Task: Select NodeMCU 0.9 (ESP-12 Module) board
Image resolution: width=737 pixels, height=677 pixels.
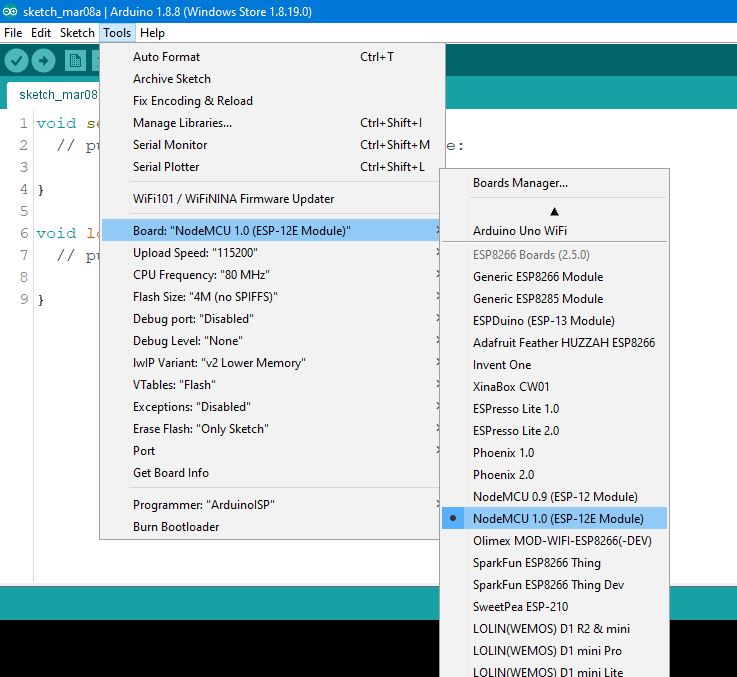Action: [555, 497]
